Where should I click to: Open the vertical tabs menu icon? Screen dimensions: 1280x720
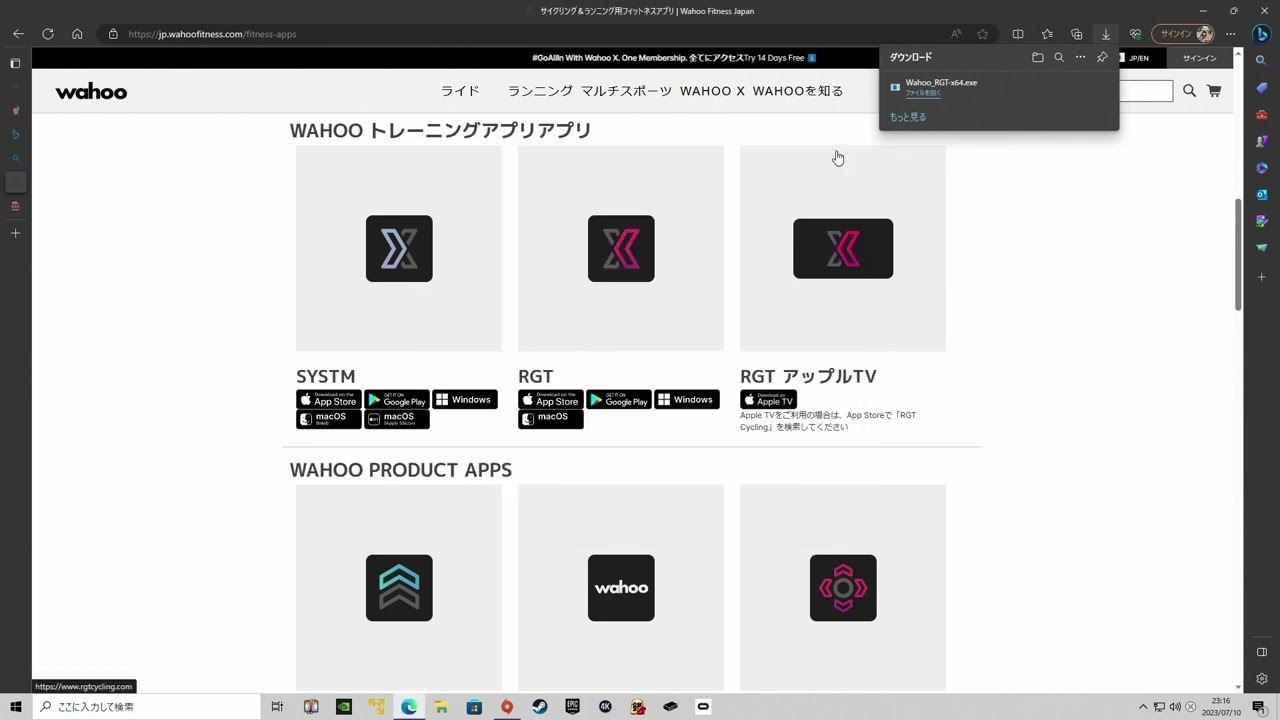click(15, 63)
